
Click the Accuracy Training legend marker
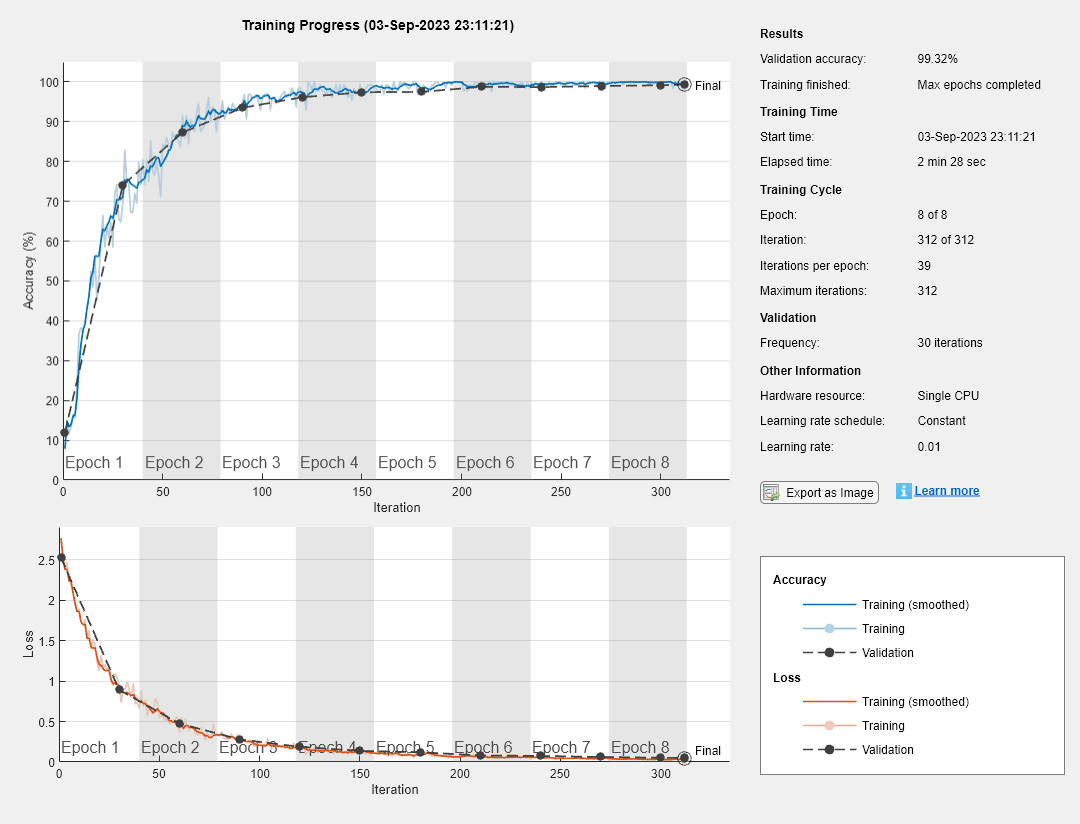(829, 629)
